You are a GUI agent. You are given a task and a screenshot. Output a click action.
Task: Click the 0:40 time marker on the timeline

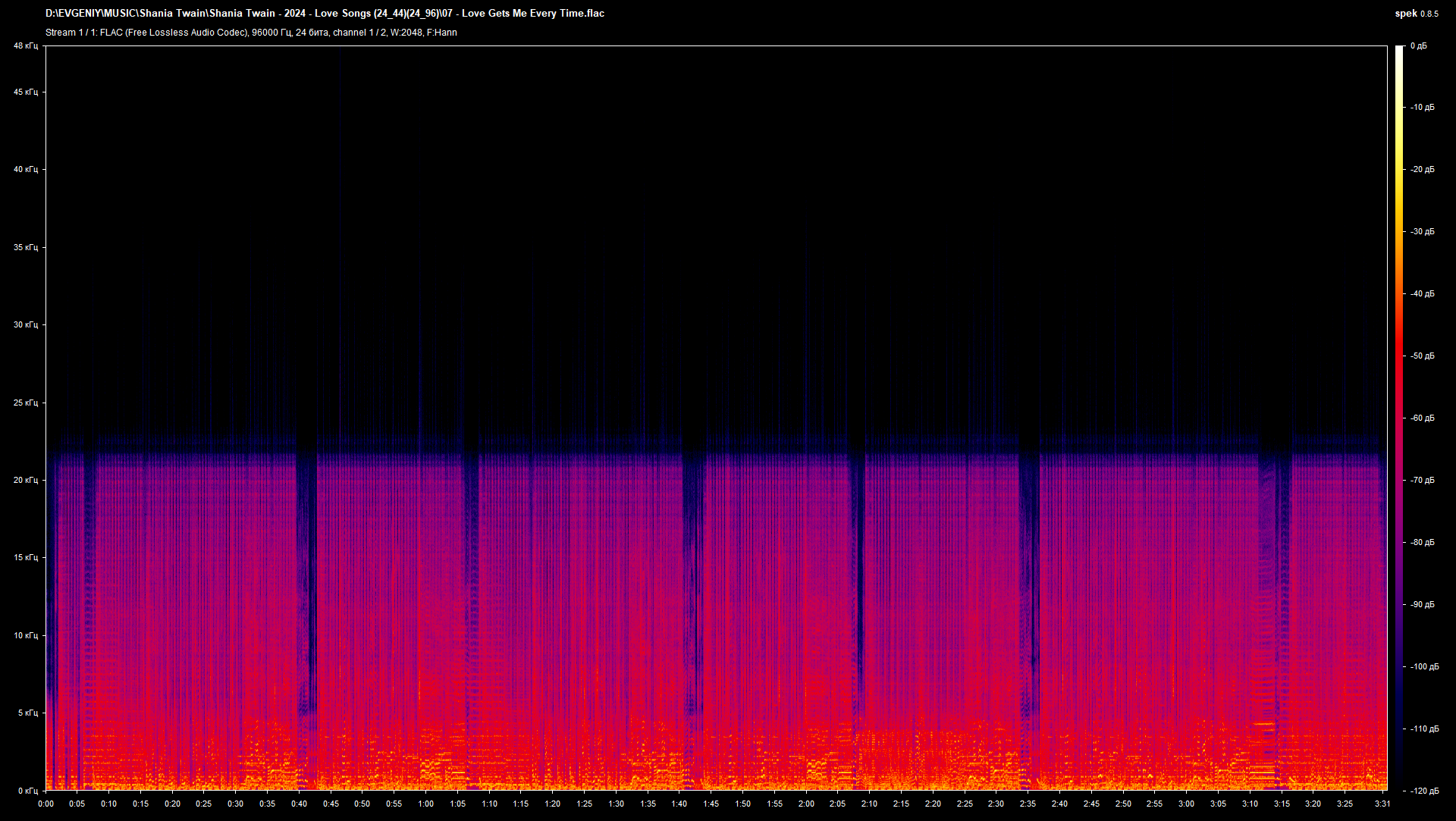299,804
